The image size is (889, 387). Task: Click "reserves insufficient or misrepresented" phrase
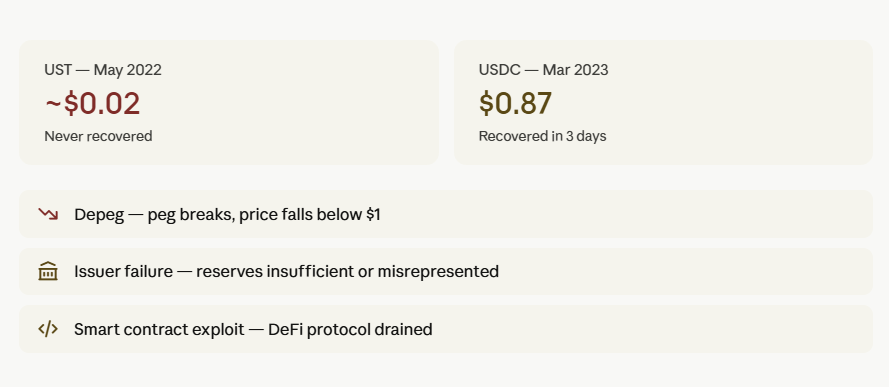pos(348,271)
